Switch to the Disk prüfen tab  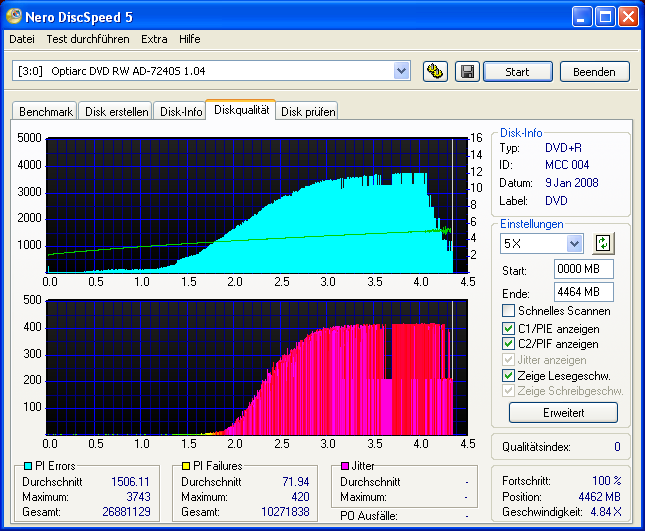[x=308, y=111]
